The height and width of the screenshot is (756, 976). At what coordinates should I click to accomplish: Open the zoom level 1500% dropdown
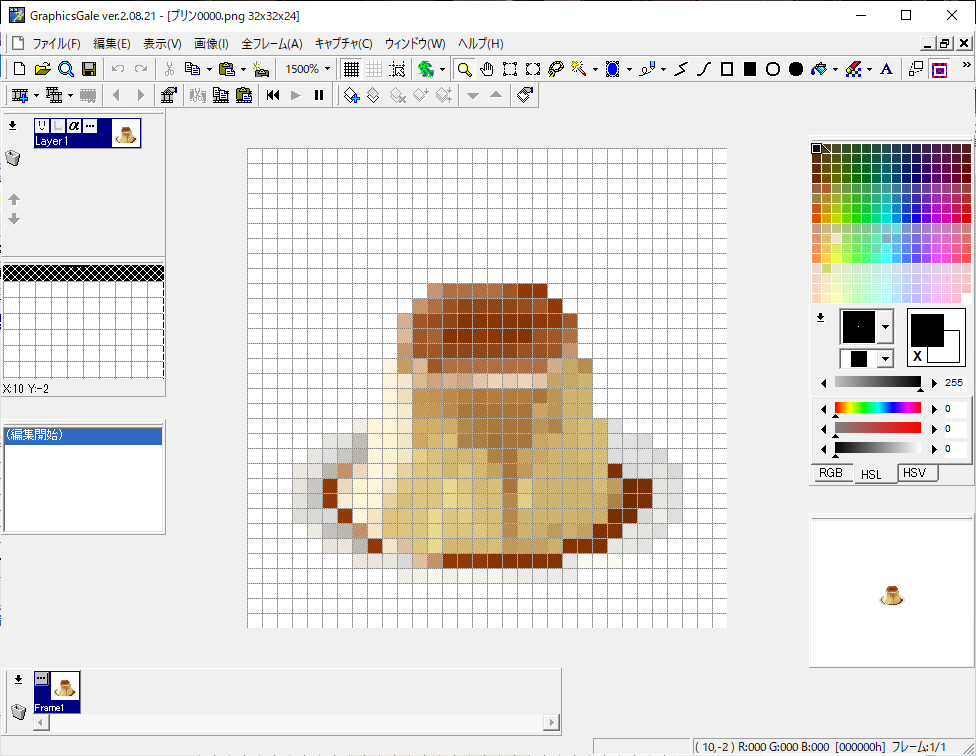327,69
